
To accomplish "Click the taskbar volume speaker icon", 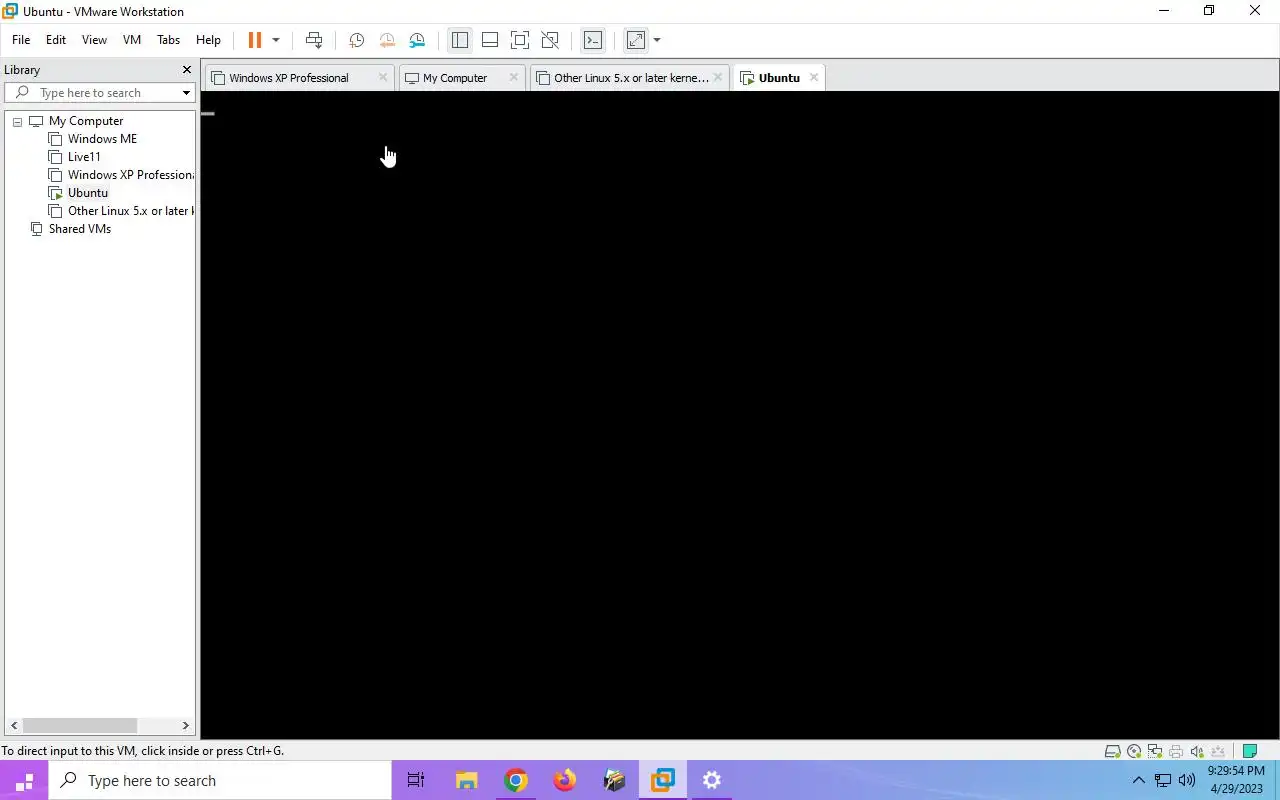I will [1187, 781].
